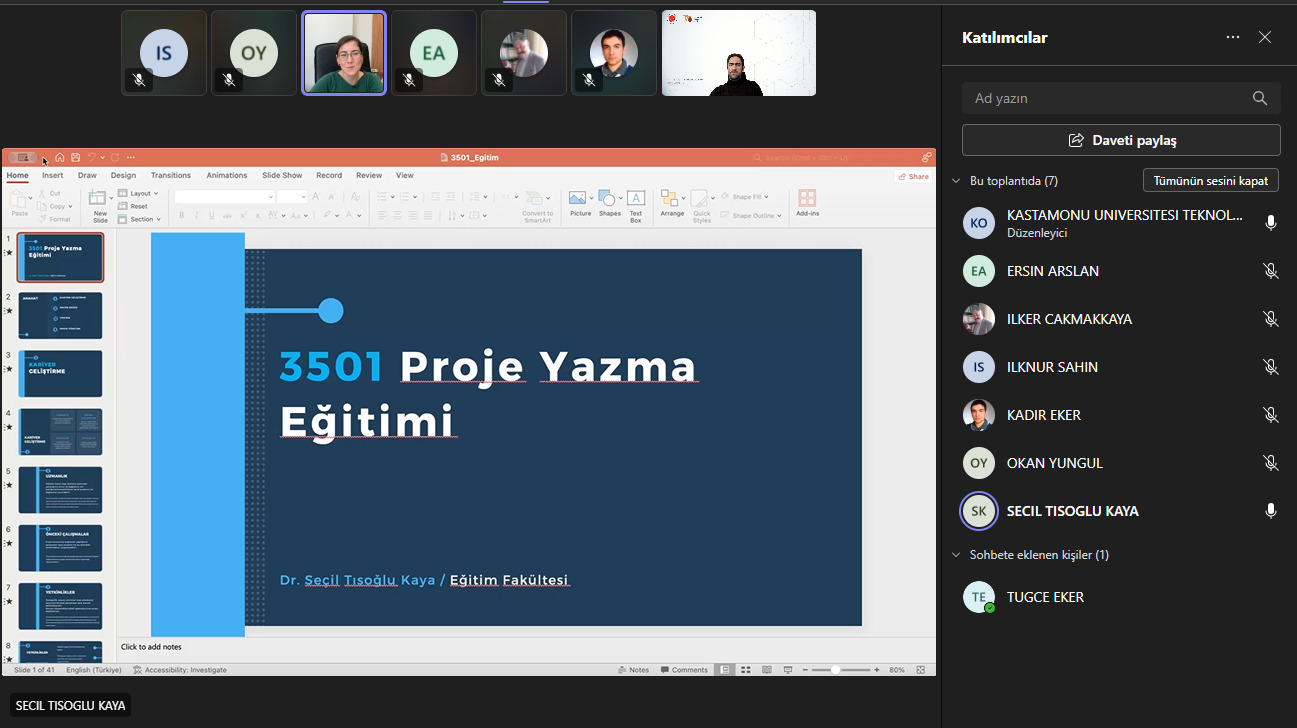
Task: Toggle microphone for Kastamonu Universitesi organizer
Action: pyautogui.click(x=1270, y=223)
